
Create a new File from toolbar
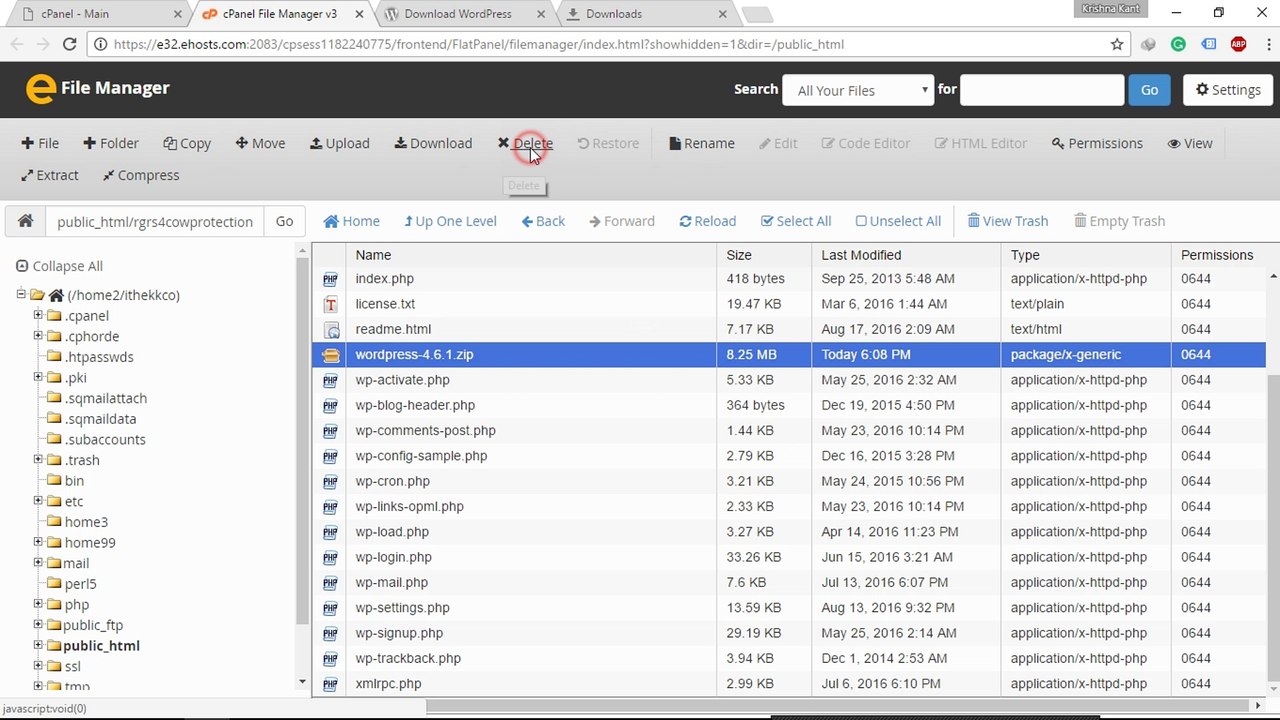pos(40,143)
